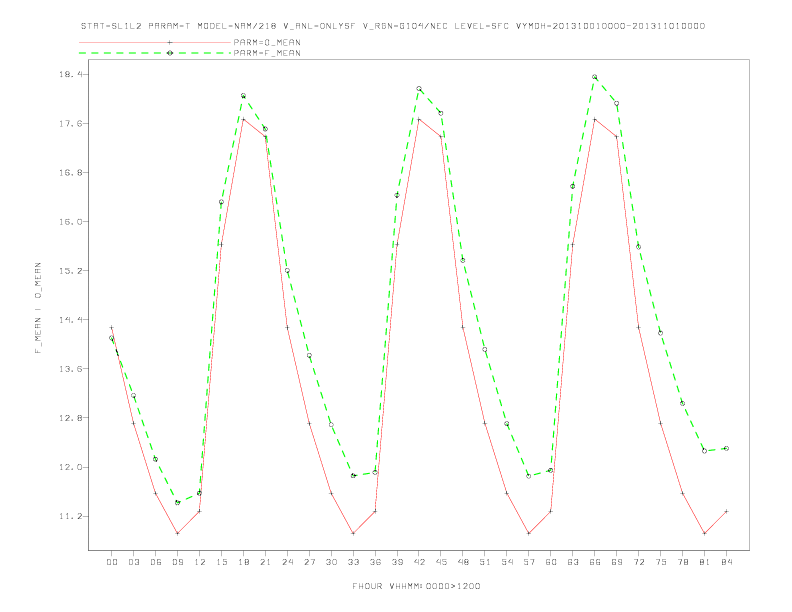
Task: Select the F_MEAN circle marker at hour 66 peak
Action: [x=595, y=77]
